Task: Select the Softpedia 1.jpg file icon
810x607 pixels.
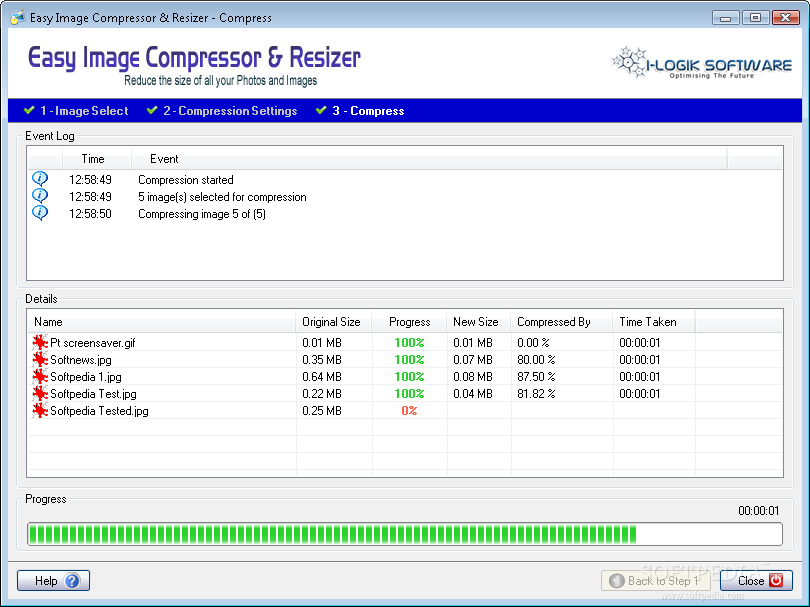Action: point(40,376)
